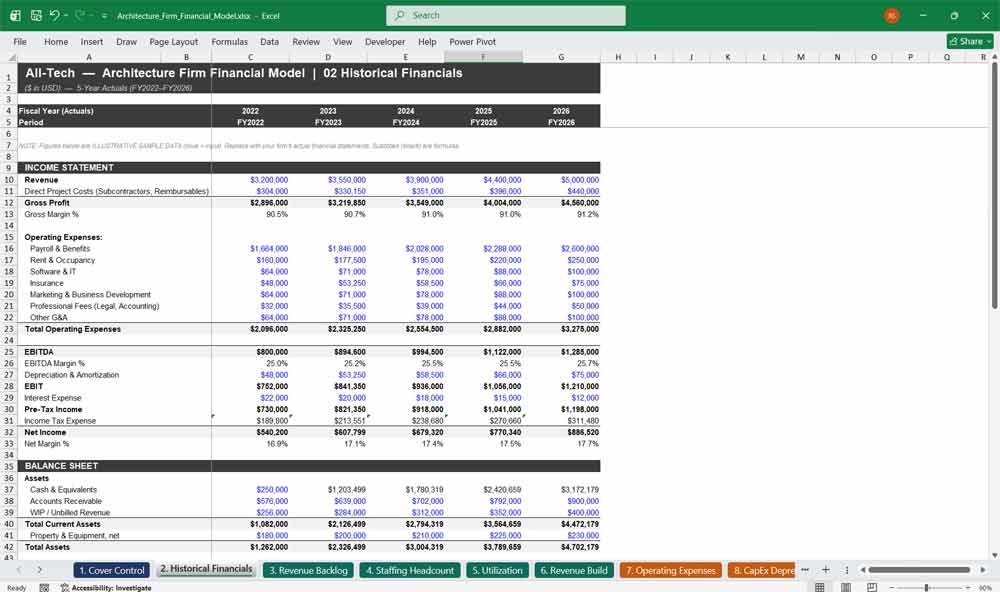The width and height of the screenshot is (1000, 592).
Task: Click the vertical scroll down arrow
Action: click(x=994, y=555)
